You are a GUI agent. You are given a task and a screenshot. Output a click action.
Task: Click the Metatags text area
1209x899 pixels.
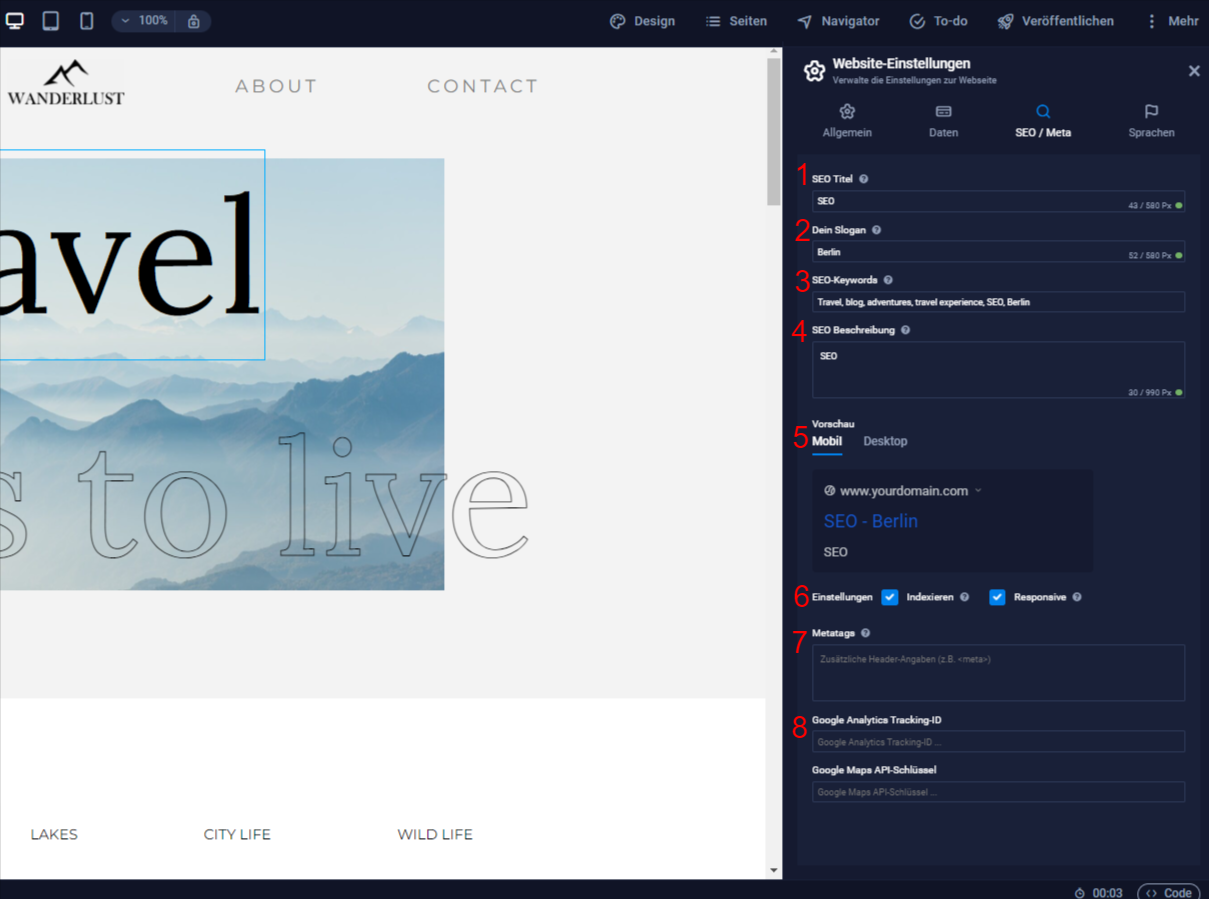998,672
